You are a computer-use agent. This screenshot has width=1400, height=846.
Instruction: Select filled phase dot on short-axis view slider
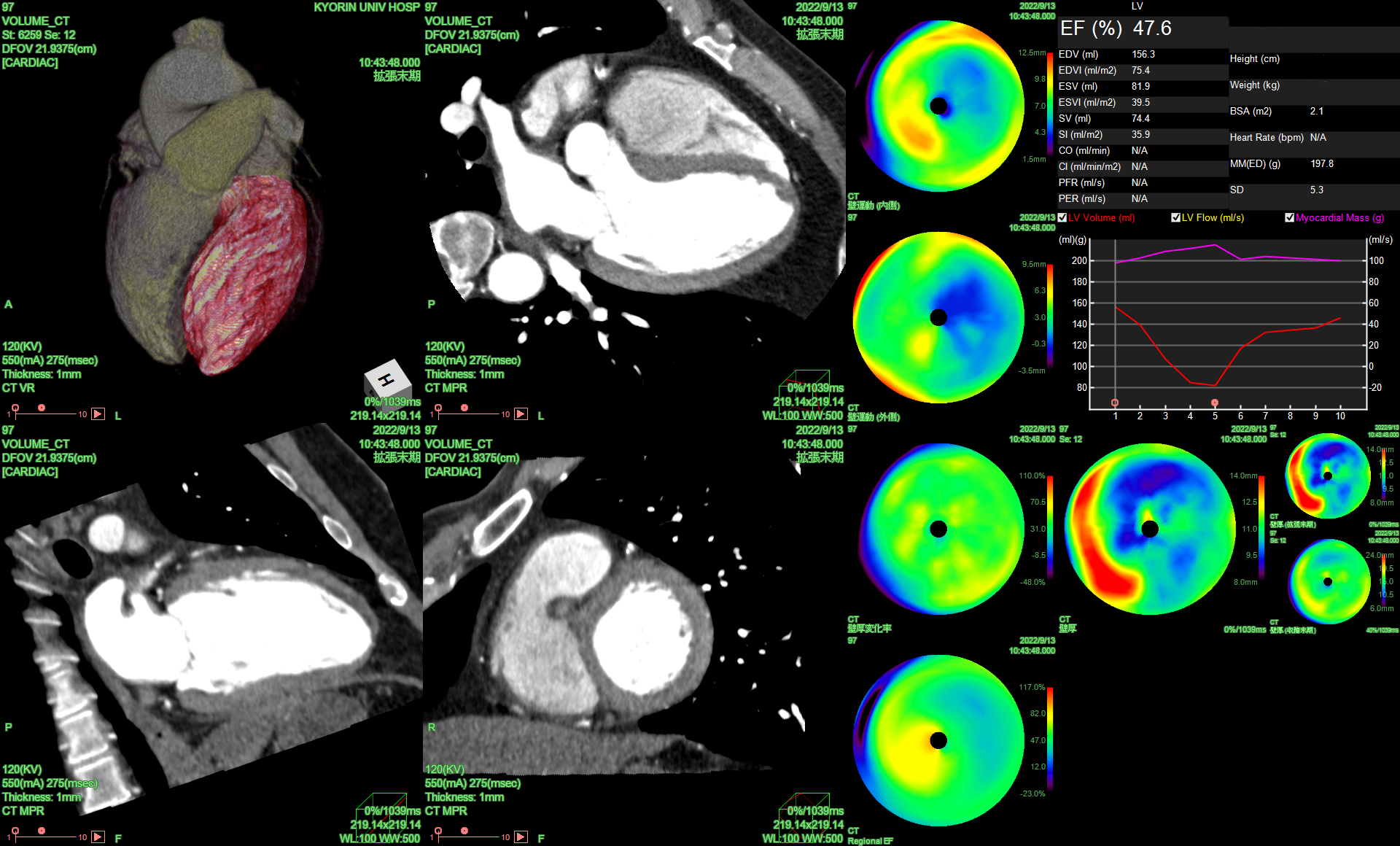pos(464,831)
